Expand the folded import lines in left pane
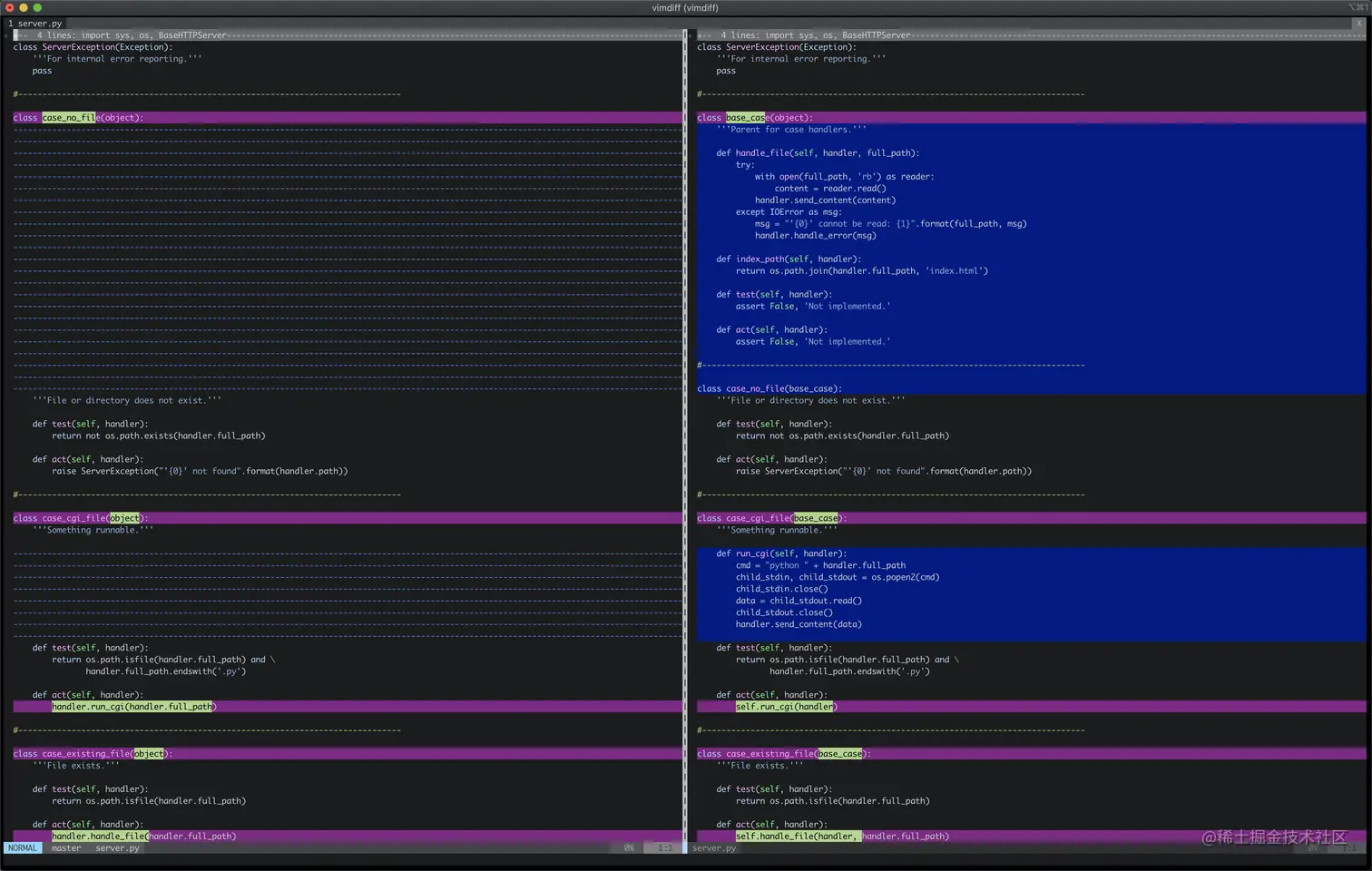Image resolution: width=1372 pixels, height=871 pixels. [x=347, y=35]
